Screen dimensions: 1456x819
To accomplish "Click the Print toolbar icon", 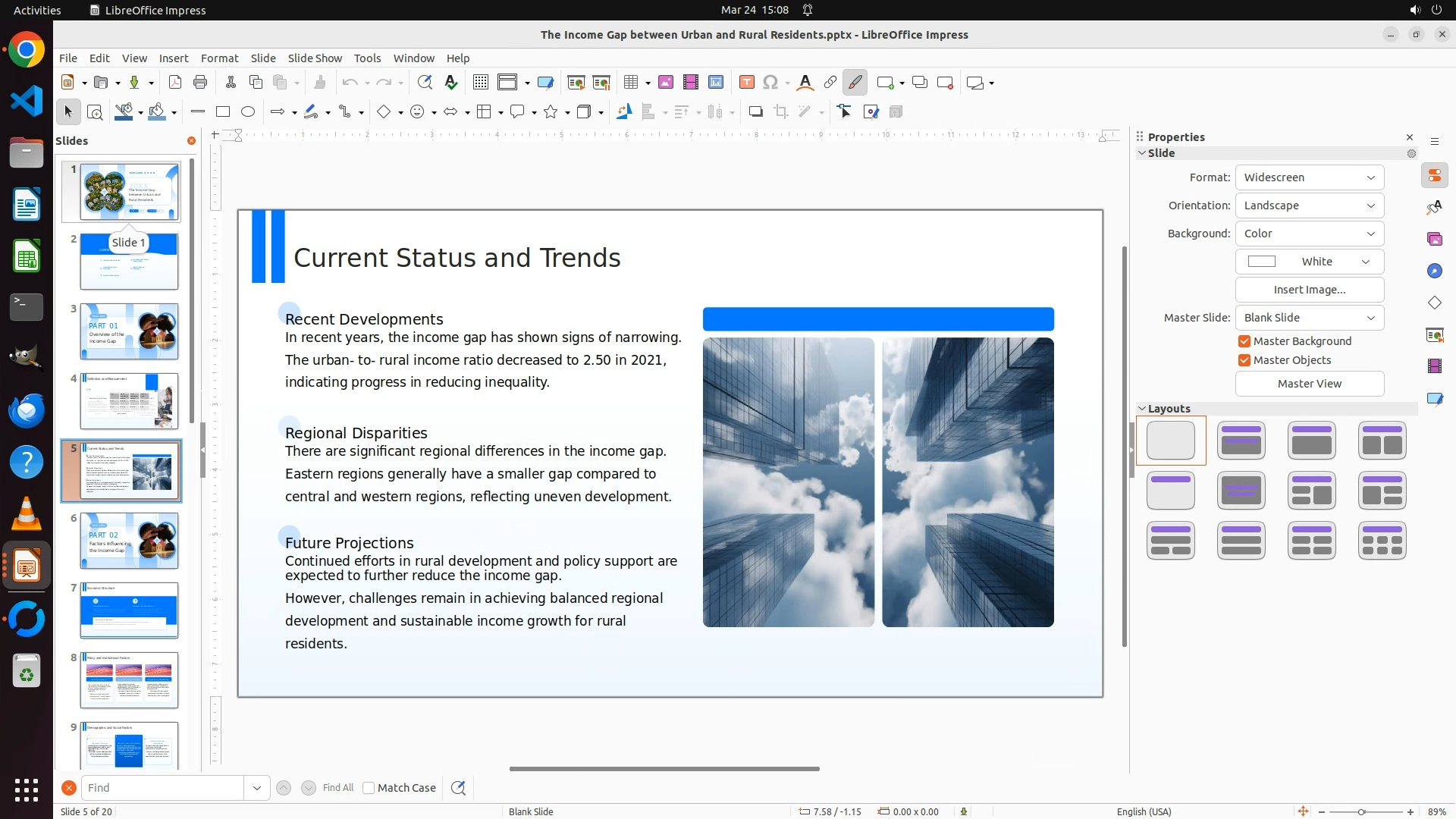I will [x=200, y=83].
